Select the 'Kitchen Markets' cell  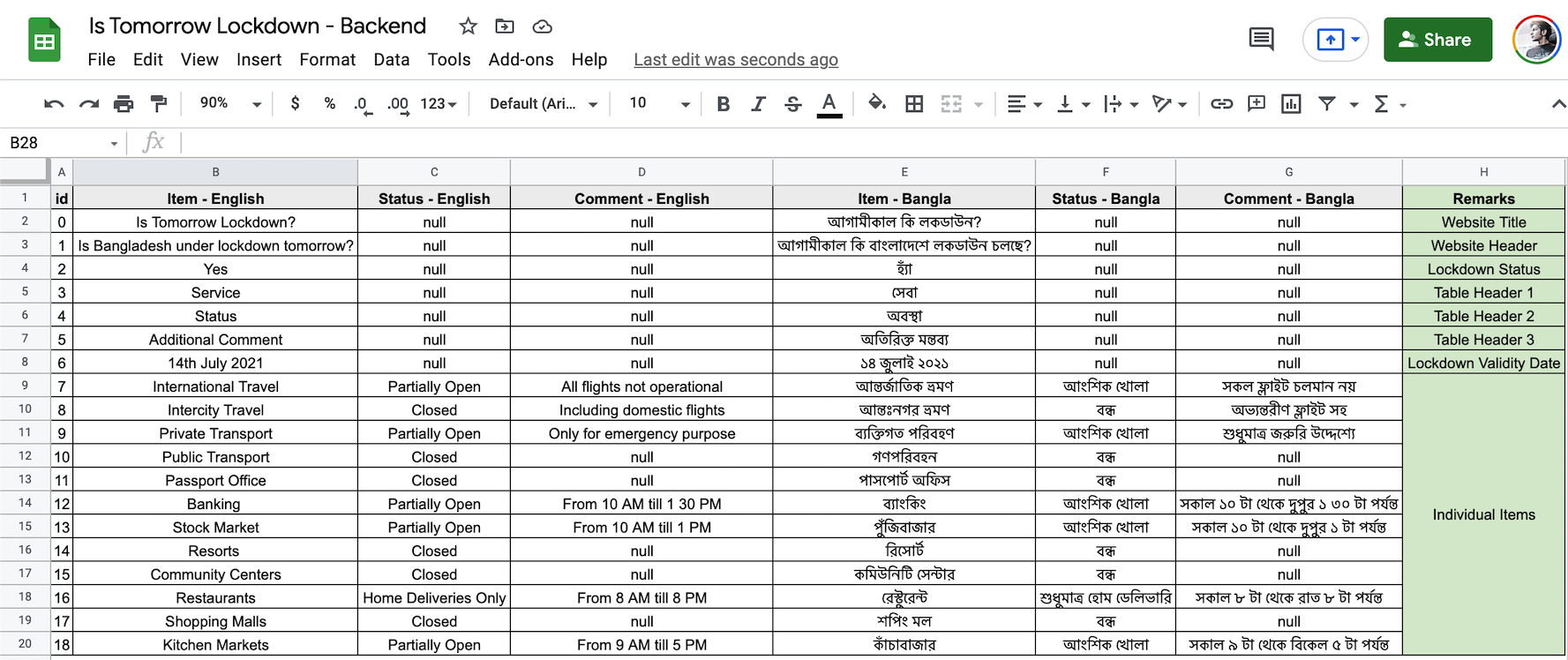tap(215, 644)
